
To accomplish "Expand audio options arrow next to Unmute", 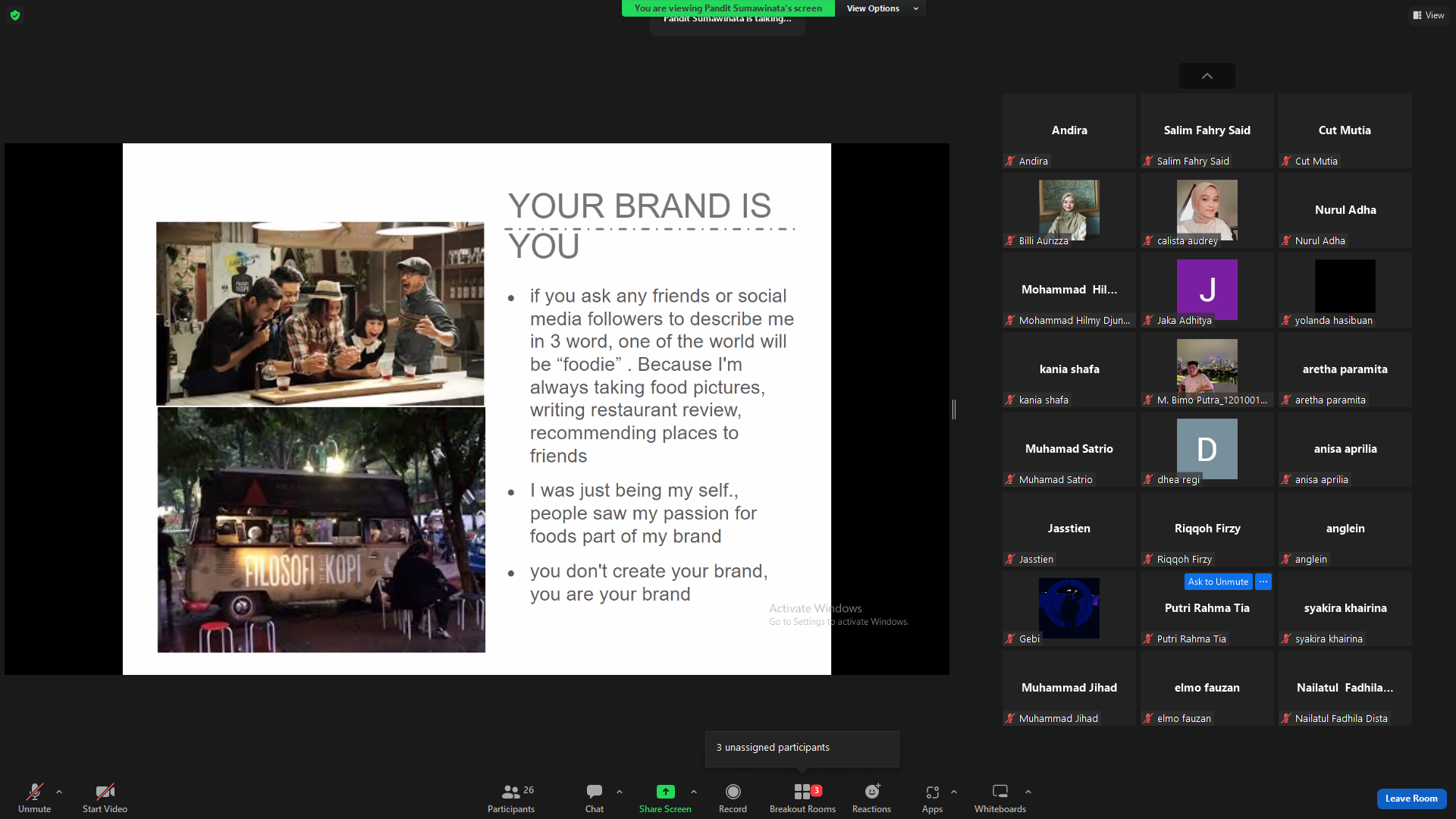I will tap(59, 792).
